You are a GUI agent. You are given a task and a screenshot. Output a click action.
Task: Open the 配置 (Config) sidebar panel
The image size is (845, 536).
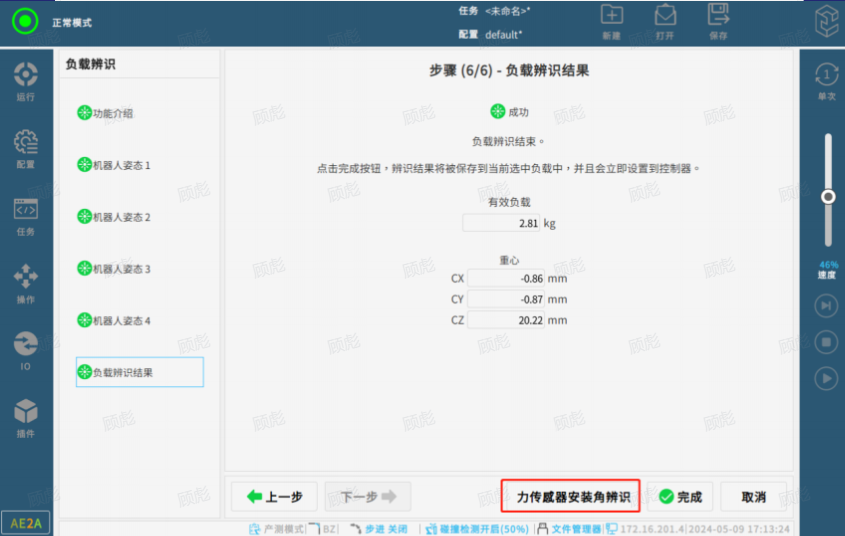(x=26, y=148)
